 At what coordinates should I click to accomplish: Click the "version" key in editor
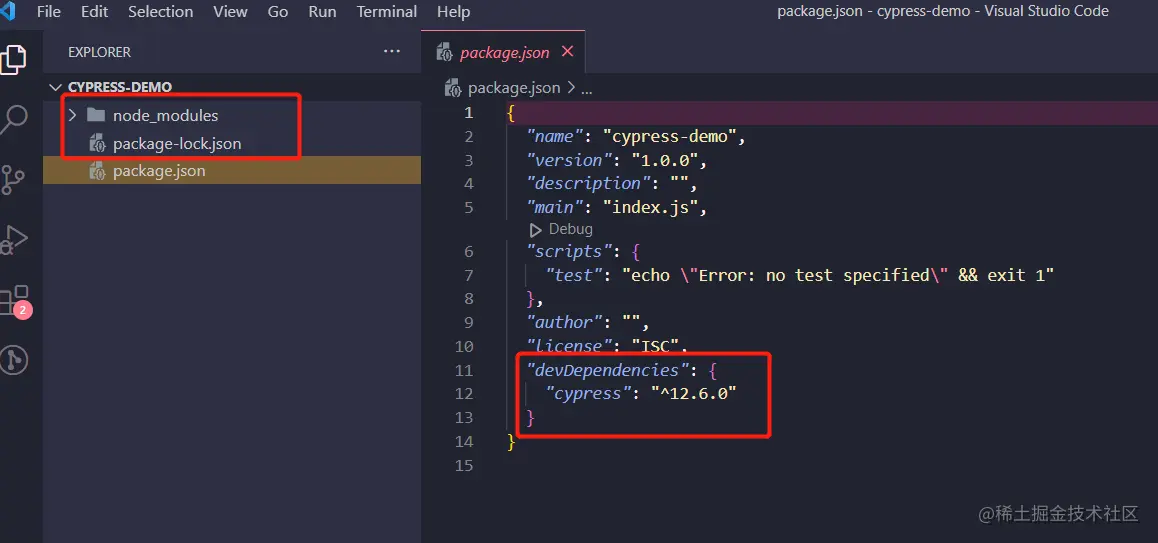coord(571,160)
